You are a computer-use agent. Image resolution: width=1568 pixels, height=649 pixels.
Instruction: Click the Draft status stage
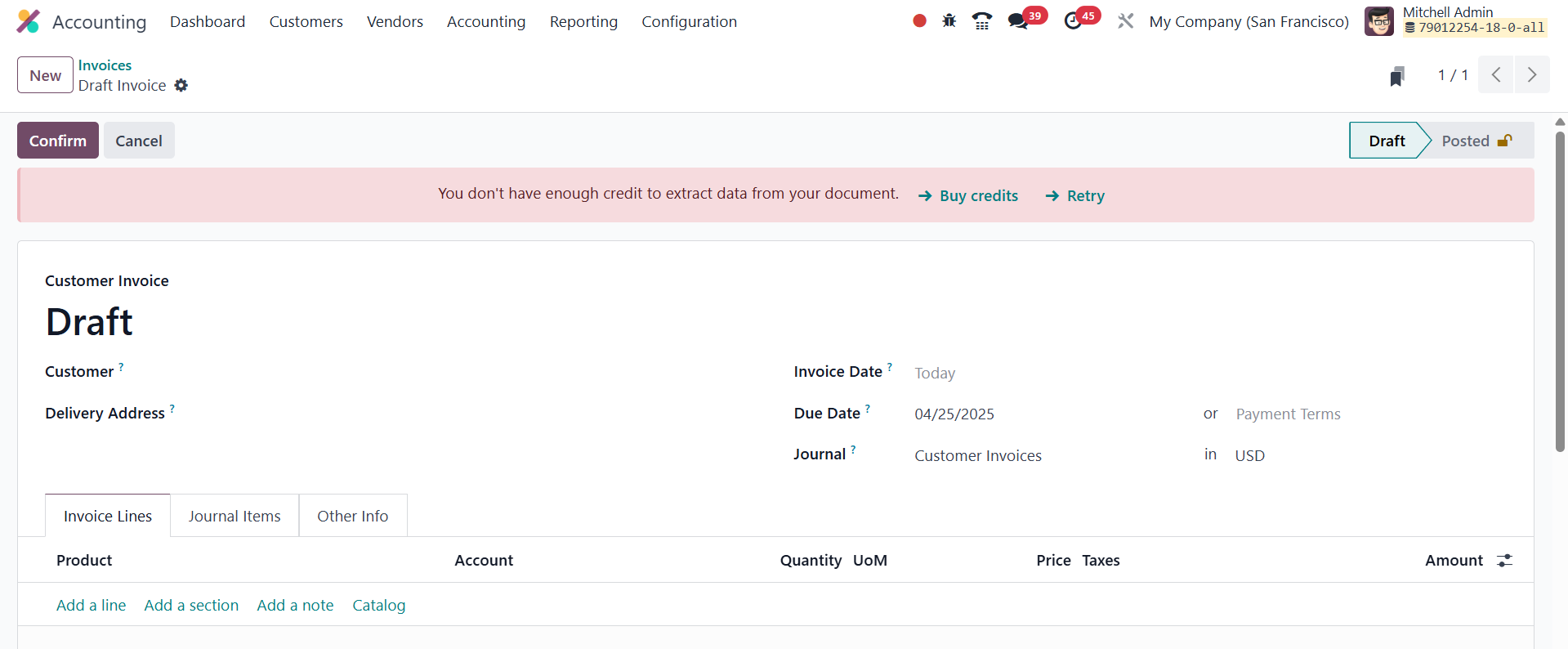pyautogui.click(x=1387, y=141)
